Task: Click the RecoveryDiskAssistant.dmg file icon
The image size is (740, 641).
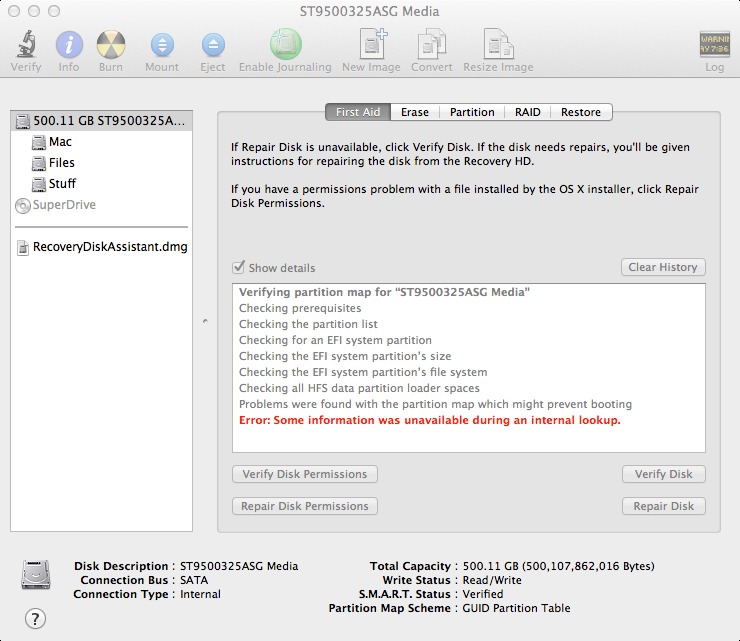Action: coord(23,247)
